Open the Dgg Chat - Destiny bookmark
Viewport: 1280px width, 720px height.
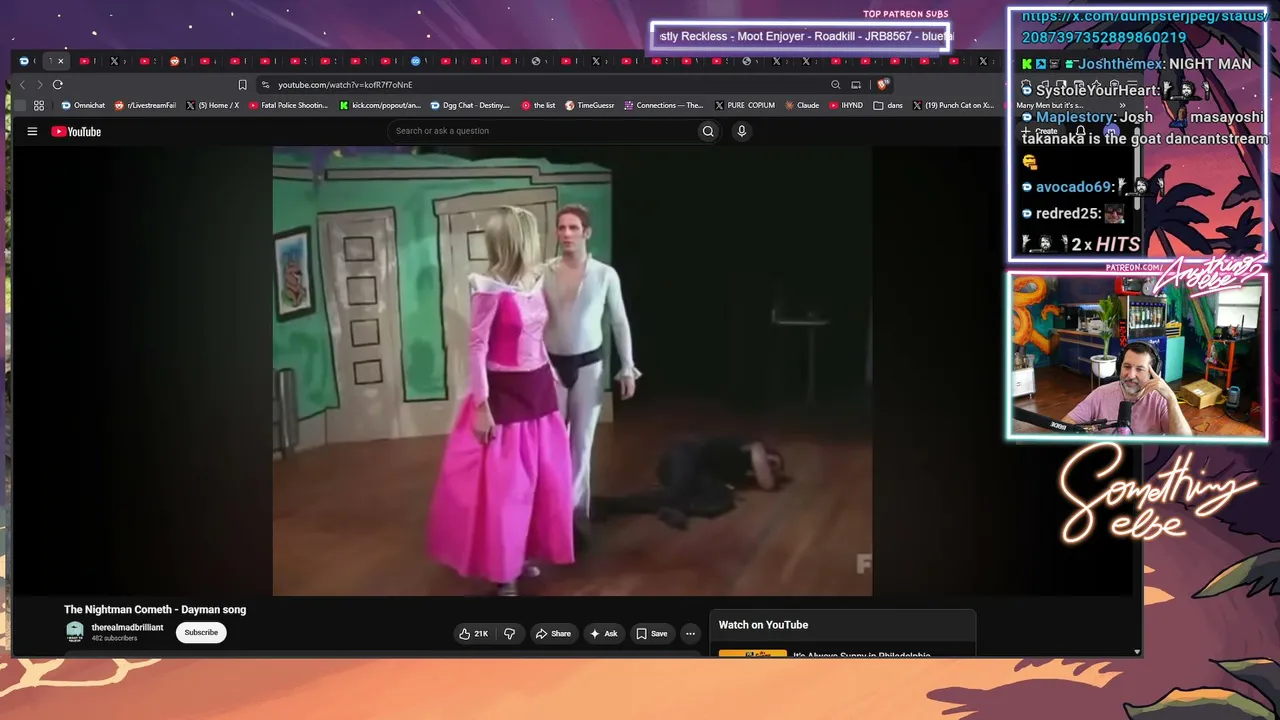click(x=470, y=105)
